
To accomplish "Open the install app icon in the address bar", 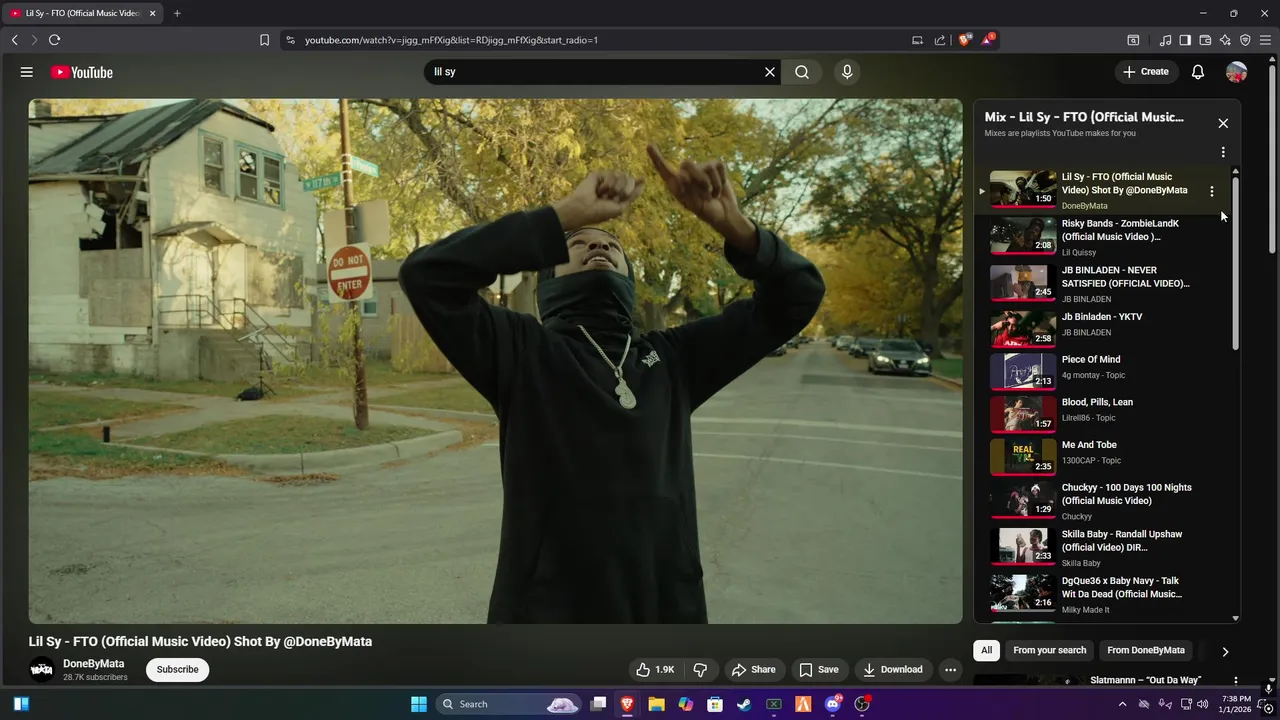I will pyautogui.click(x=917, y=40).
